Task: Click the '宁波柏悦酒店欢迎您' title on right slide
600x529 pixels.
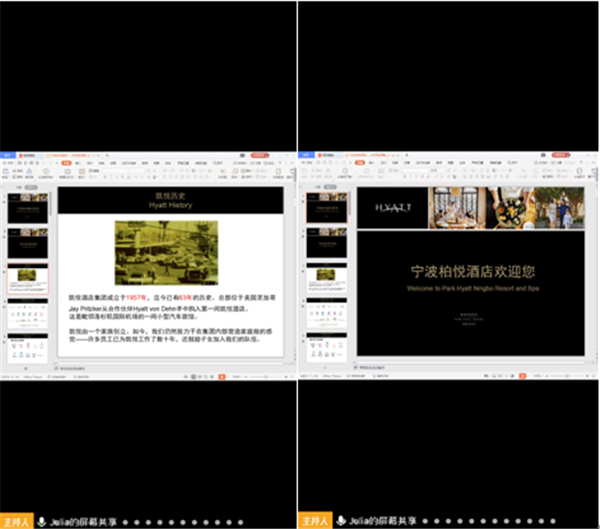Action: point(473,272)
